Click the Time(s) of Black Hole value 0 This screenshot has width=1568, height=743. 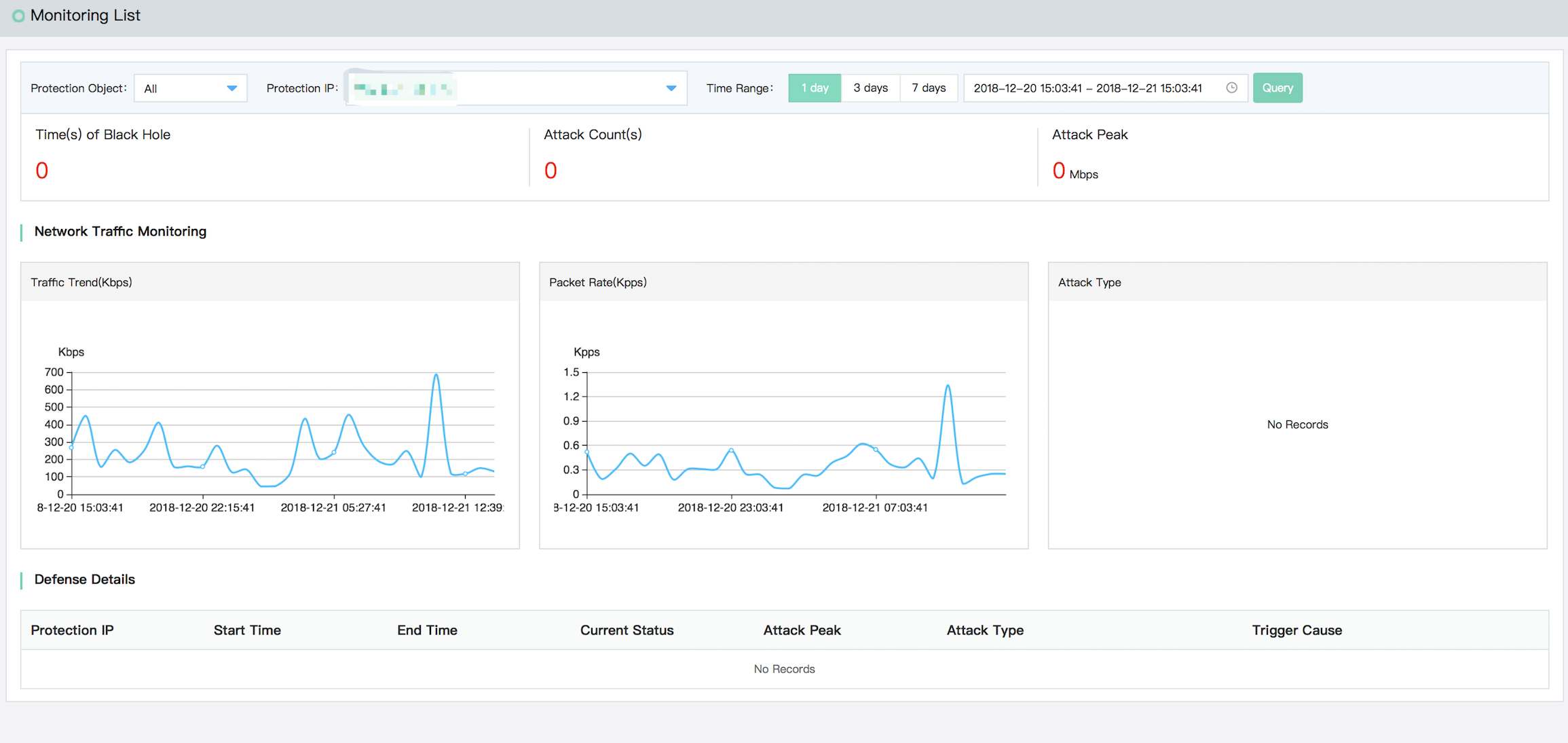pyautogui.click(x=42, y=170)
